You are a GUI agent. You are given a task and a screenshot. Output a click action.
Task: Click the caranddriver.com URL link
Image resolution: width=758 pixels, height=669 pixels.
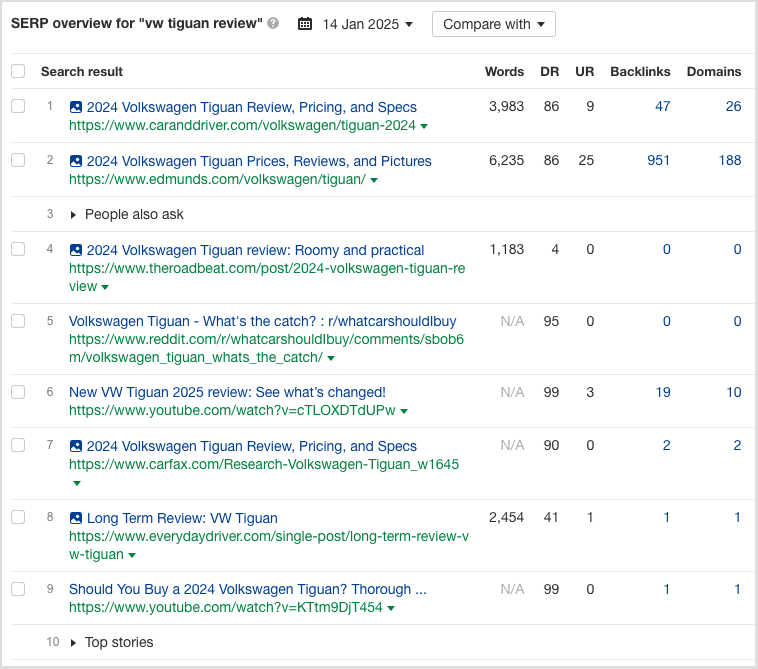pos(242,125)
